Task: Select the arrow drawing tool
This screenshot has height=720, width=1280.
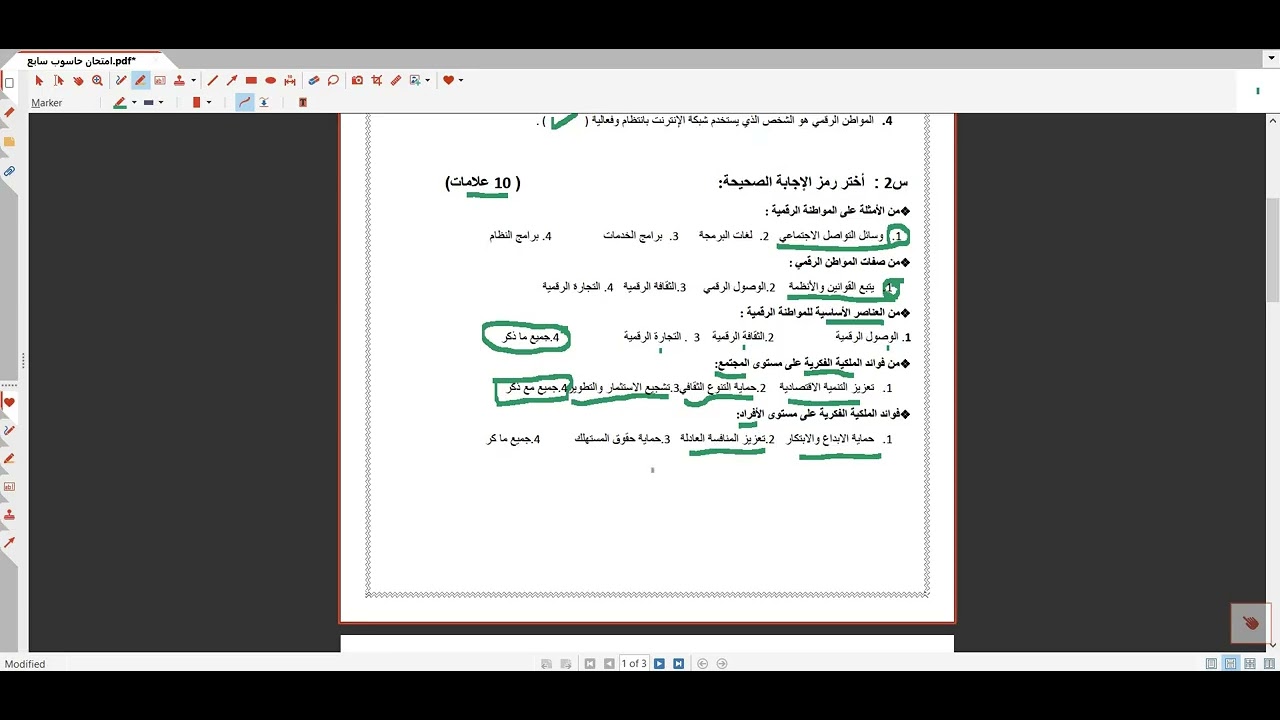Action: point(232,81)
